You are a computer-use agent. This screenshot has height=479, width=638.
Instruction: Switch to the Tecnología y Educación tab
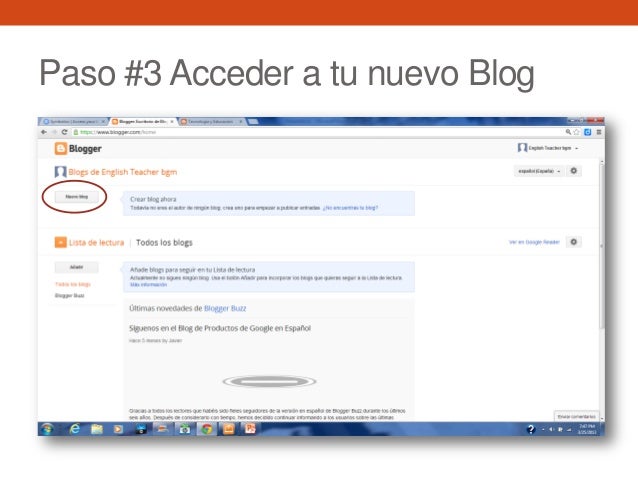click(211, 122)
